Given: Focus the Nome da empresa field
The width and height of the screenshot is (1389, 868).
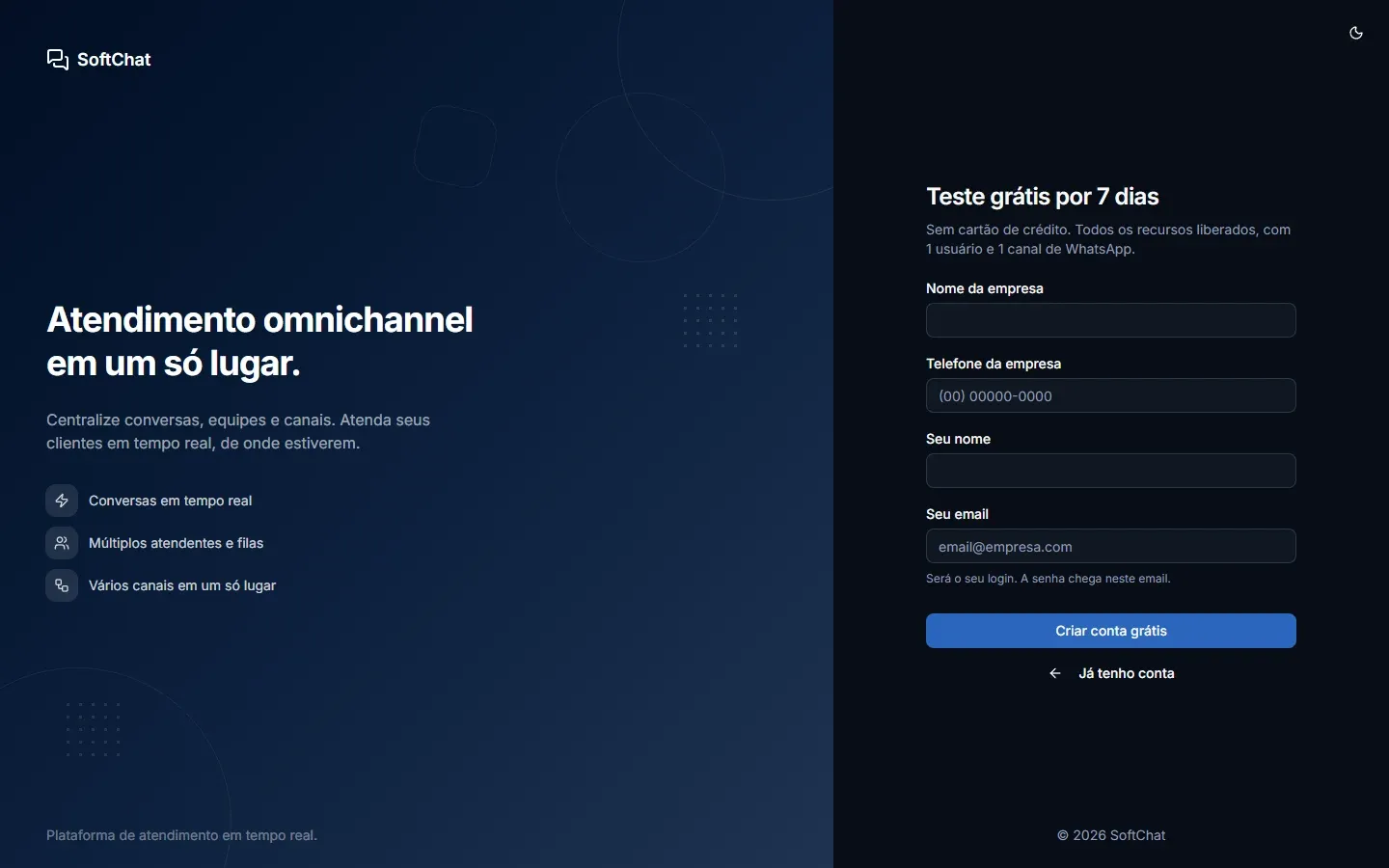Looking at the screenshot, I should click(x=1111, y=320).
